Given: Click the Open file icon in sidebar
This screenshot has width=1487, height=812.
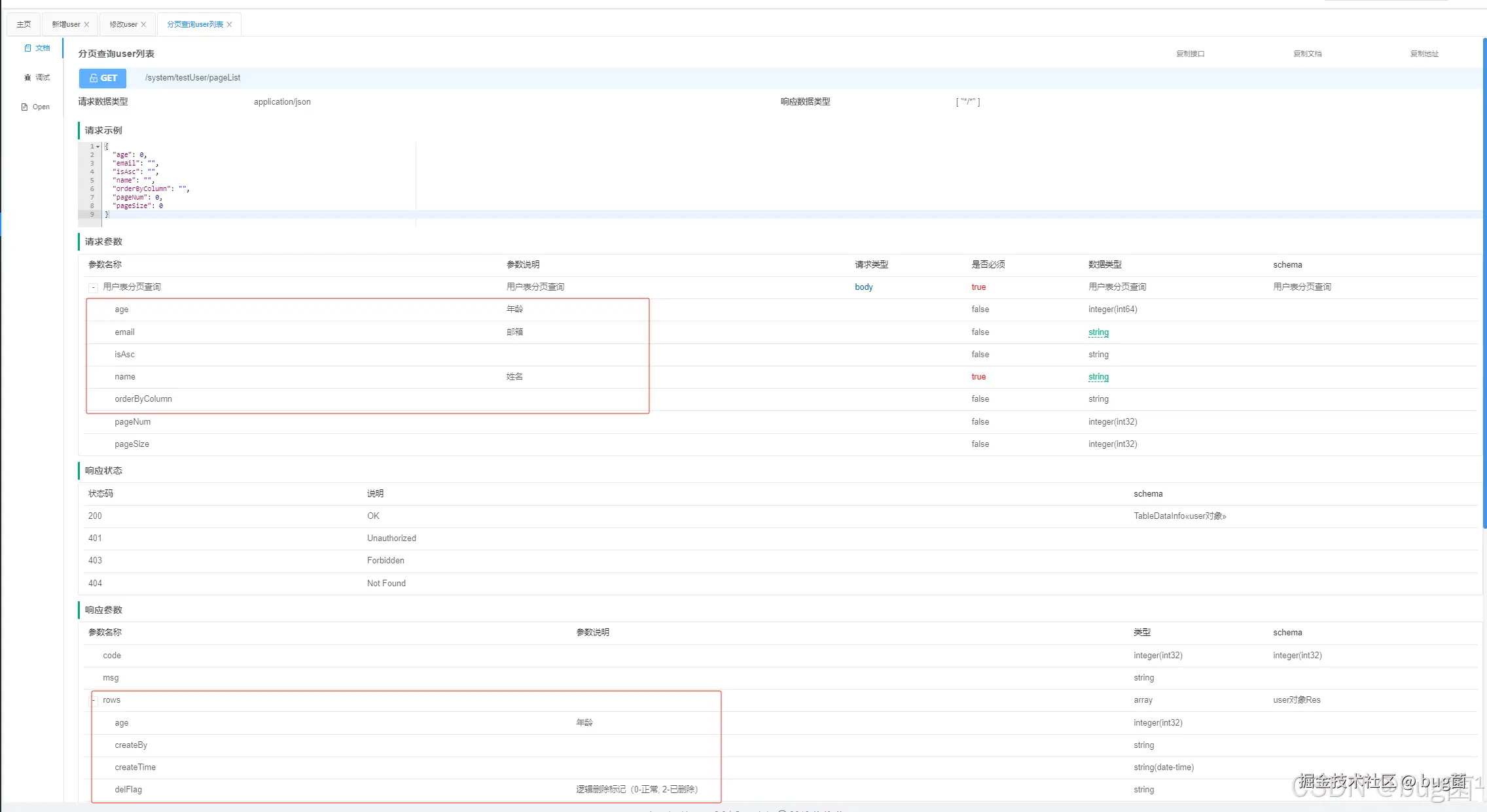Looking at the screenshot, I should pos(25,107).
